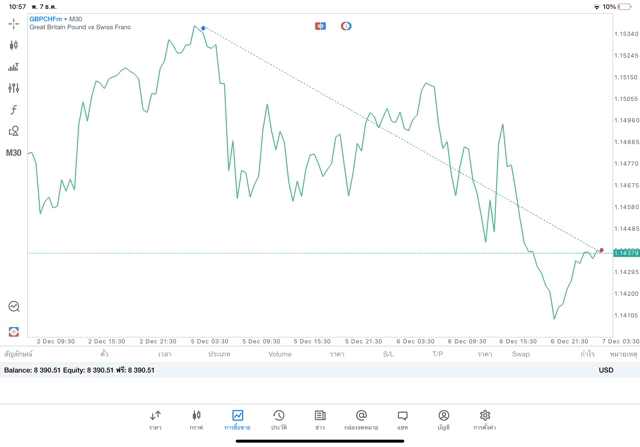The width and height of the screenshot is (640, 447).
Task: Open the Settings gear tab
Action: [484, 420]
